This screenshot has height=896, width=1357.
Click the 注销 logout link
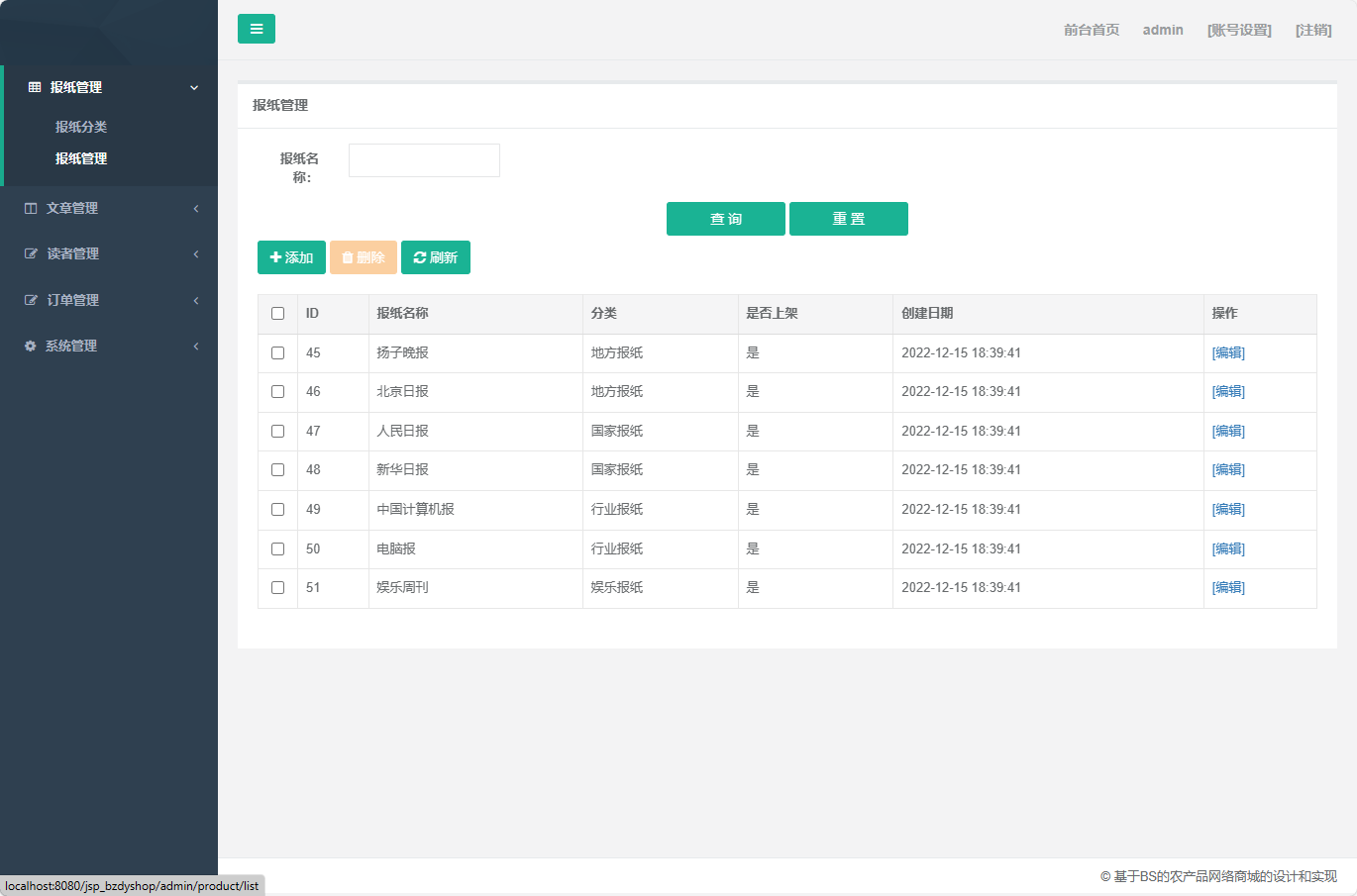pyautogui.click(x=1314, y=29)
